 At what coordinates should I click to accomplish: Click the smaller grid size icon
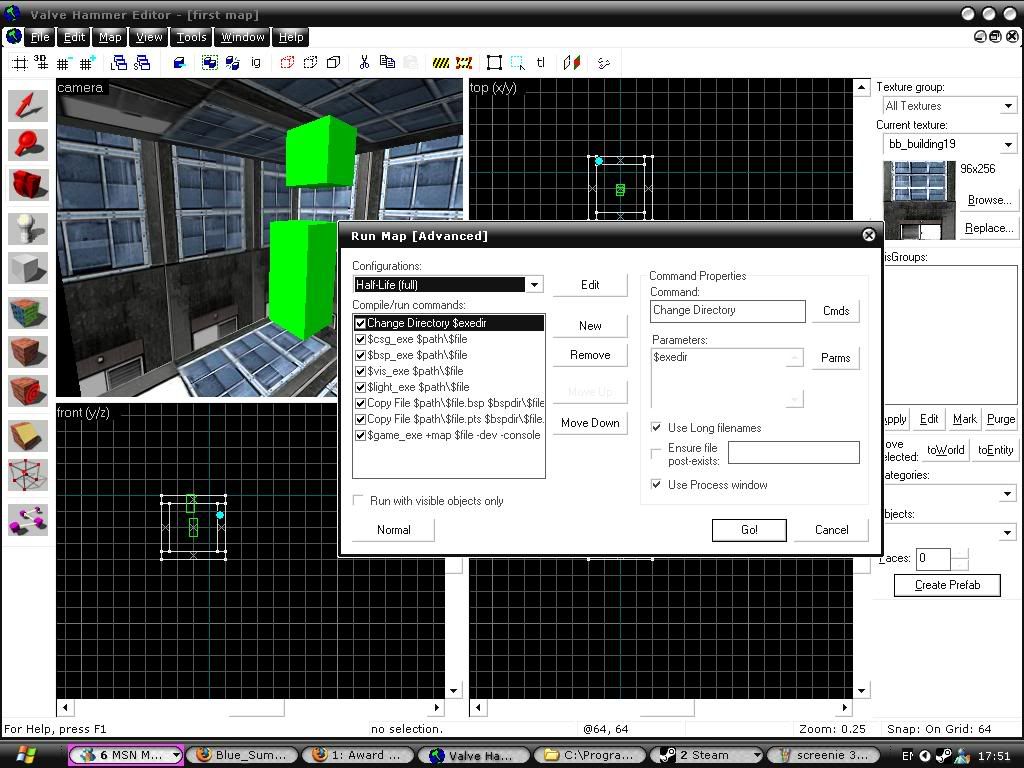point(63,63)
